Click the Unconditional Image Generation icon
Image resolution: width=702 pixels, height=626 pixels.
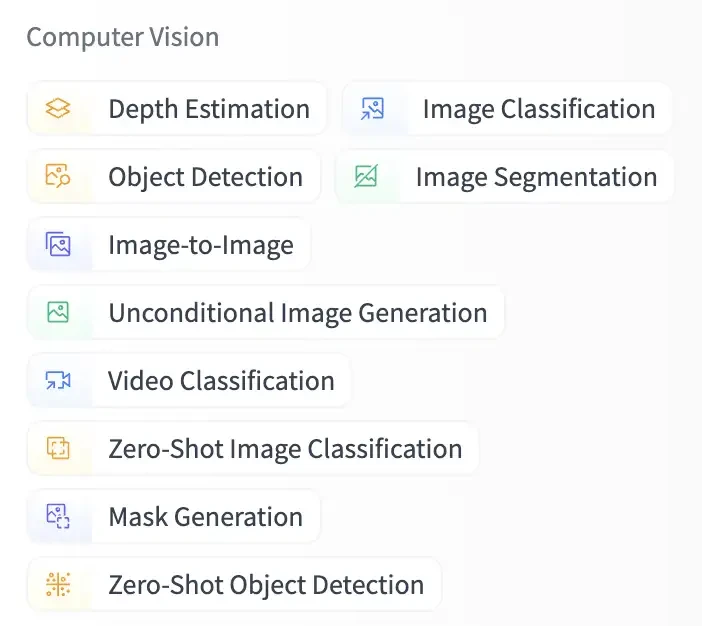(58, 312)
